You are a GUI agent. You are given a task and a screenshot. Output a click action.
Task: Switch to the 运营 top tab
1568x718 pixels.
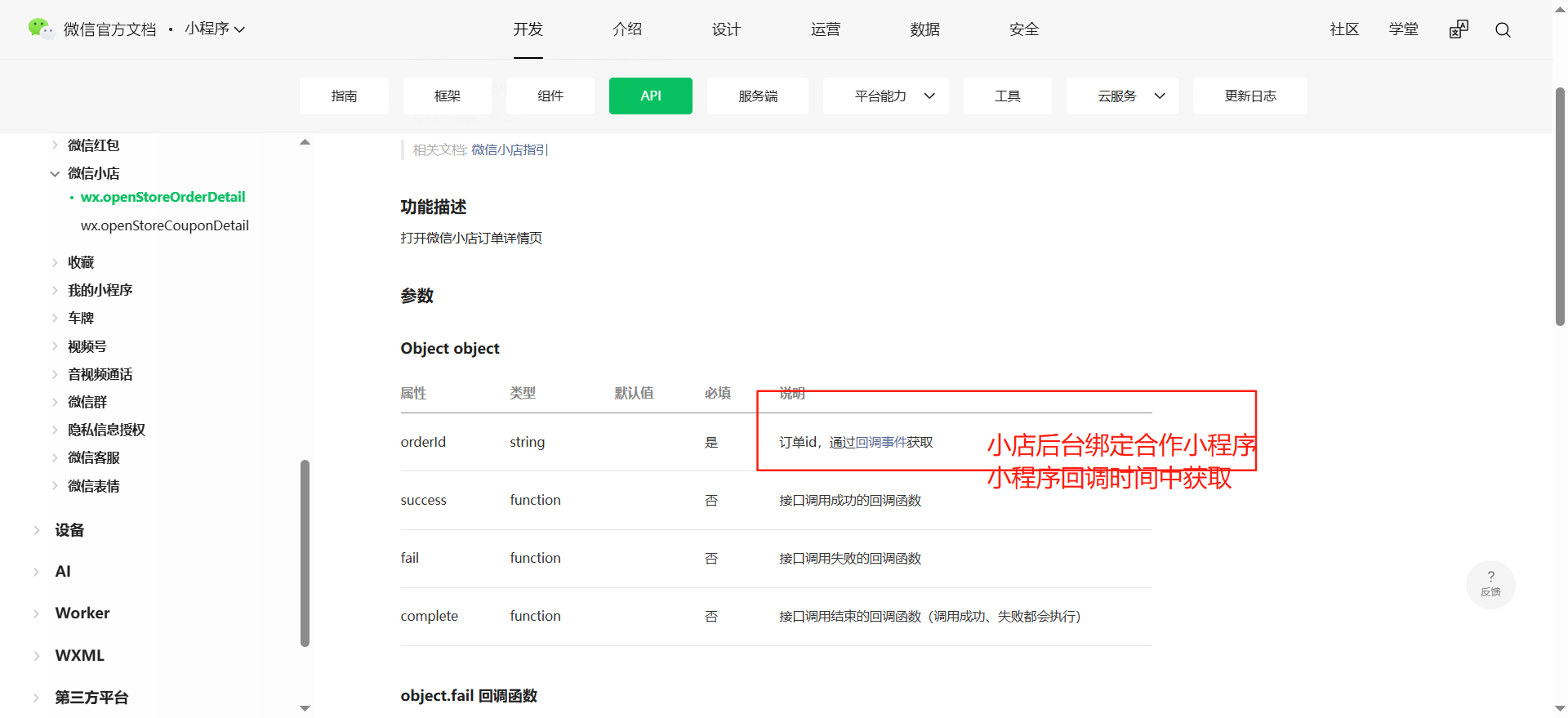[826, 29]
